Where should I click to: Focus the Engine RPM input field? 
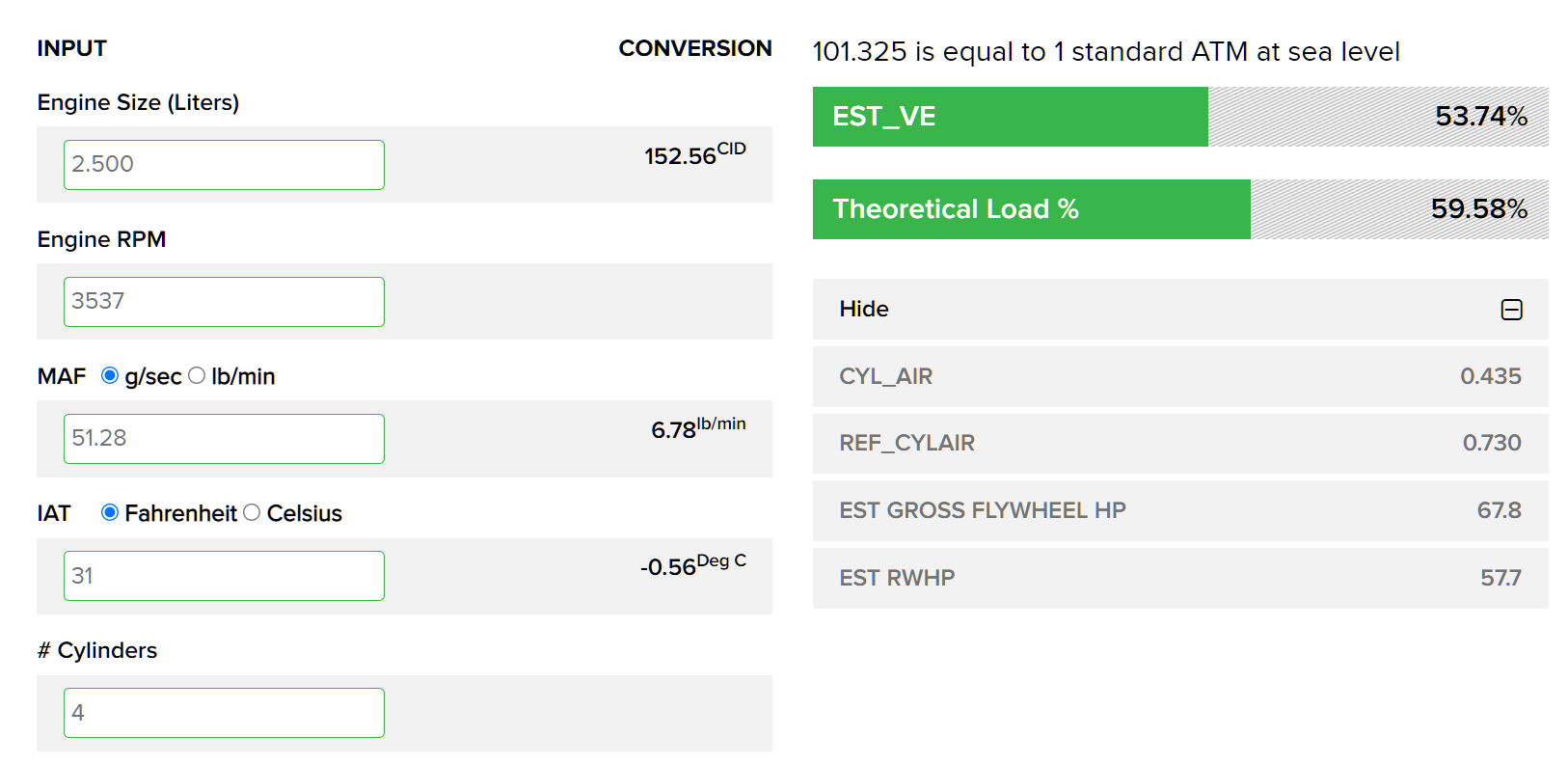point(224,302)
